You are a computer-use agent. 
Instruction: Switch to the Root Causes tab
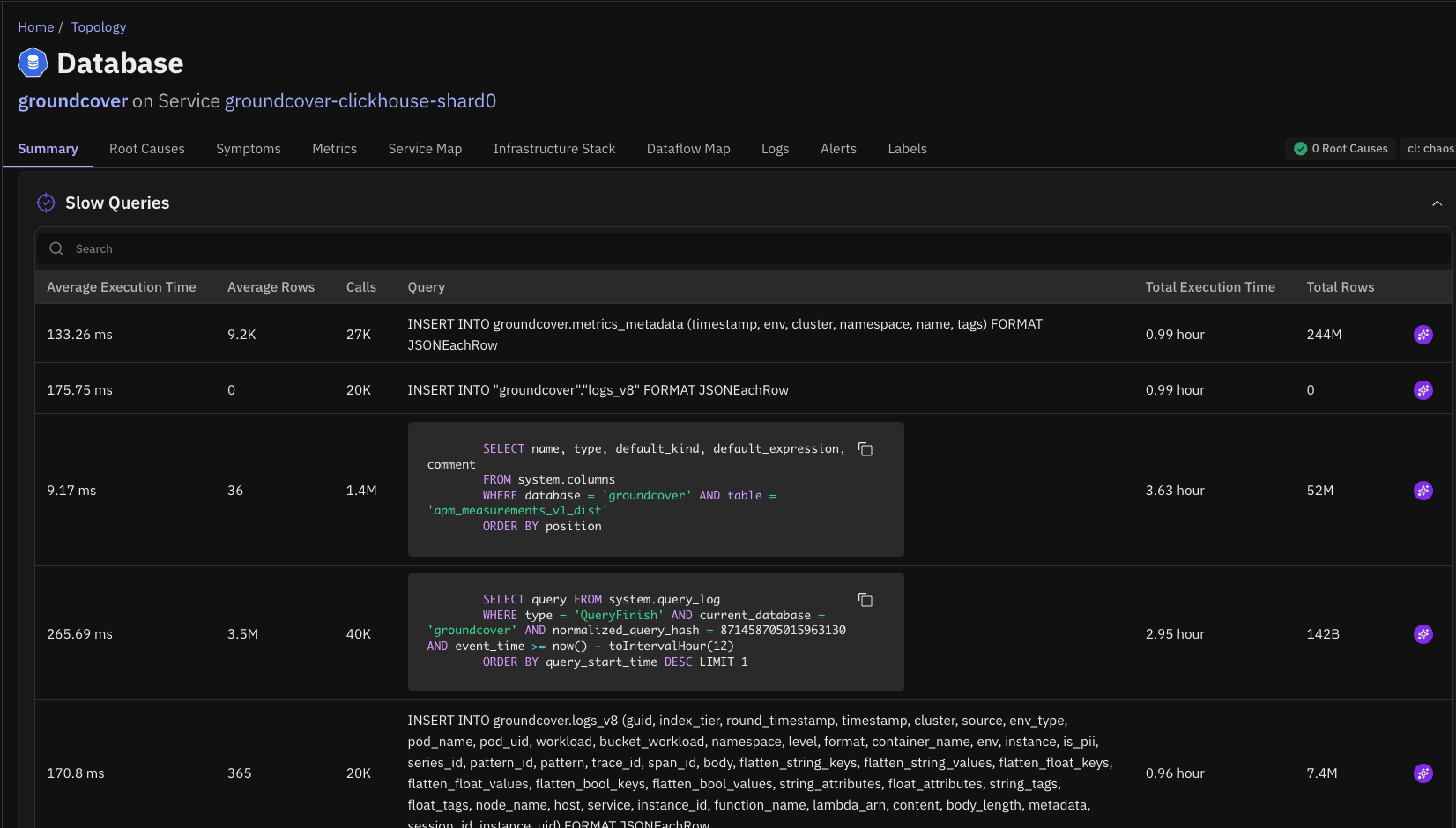pos(147,149)
